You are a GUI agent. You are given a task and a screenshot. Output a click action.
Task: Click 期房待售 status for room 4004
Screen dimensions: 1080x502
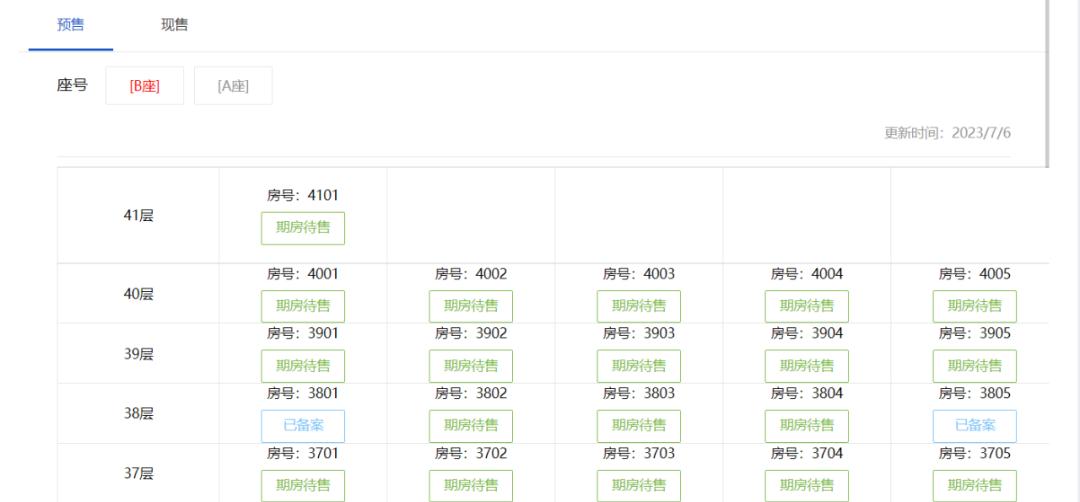click(807, 306)
